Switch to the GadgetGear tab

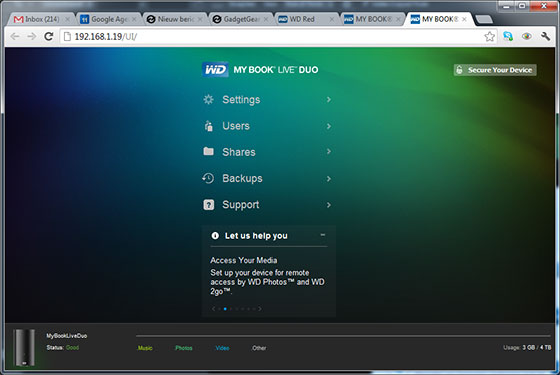point(241,19)
